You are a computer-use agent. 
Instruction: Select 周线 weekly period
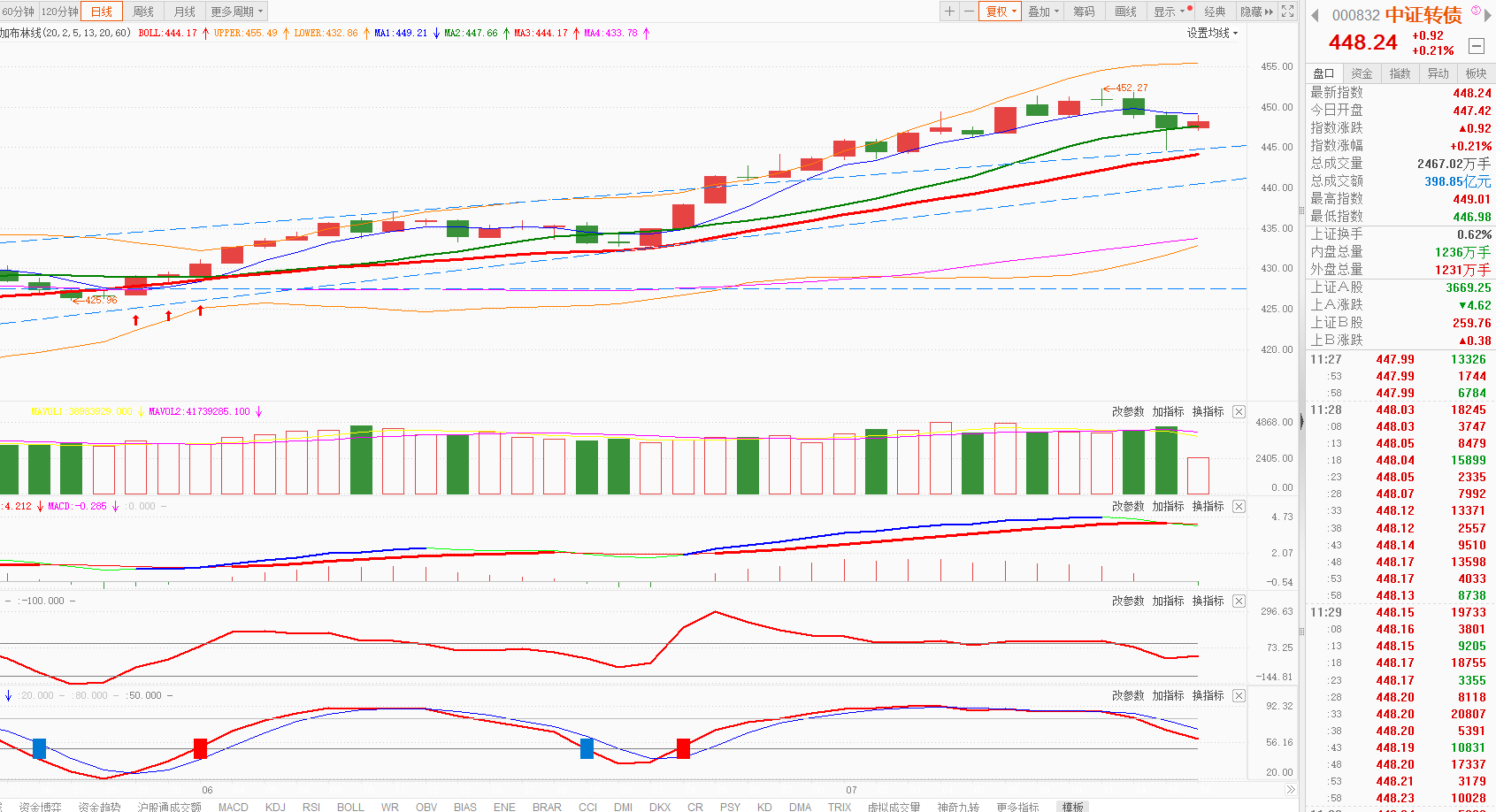(x=143, y=11)
